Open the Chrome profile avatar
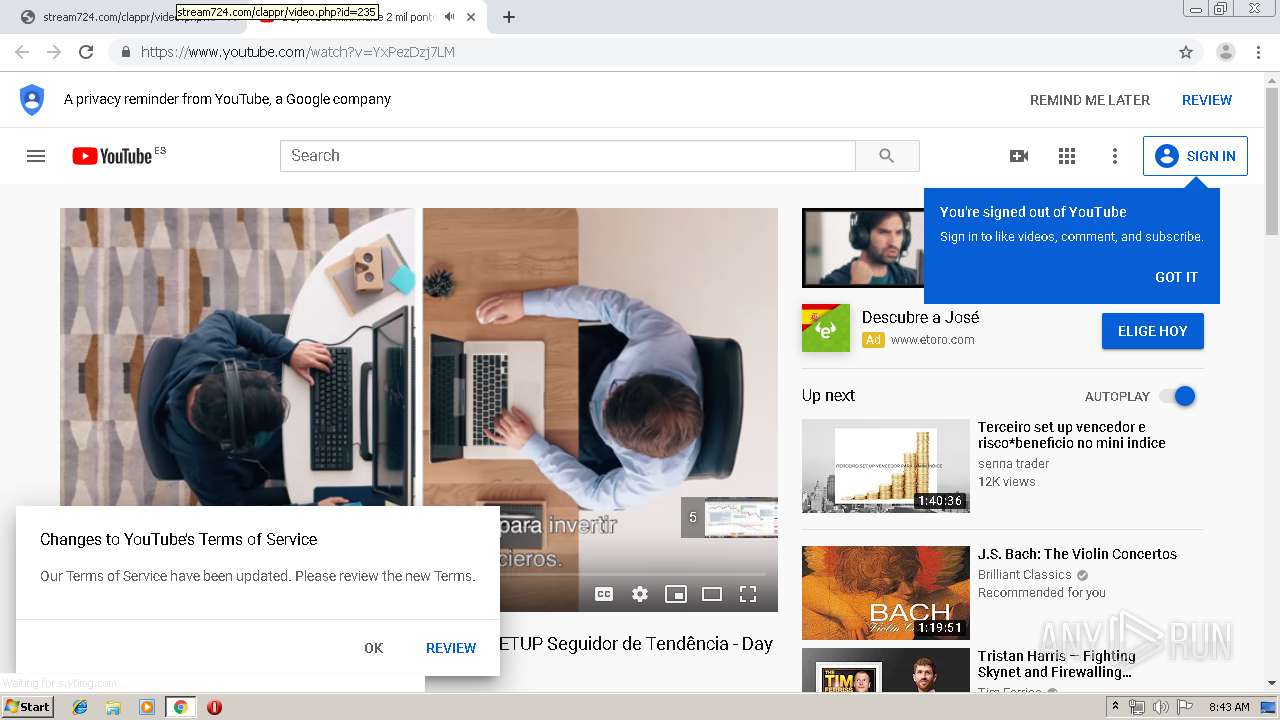The width and height of the screenshot is (1280, 720). 1226,52
